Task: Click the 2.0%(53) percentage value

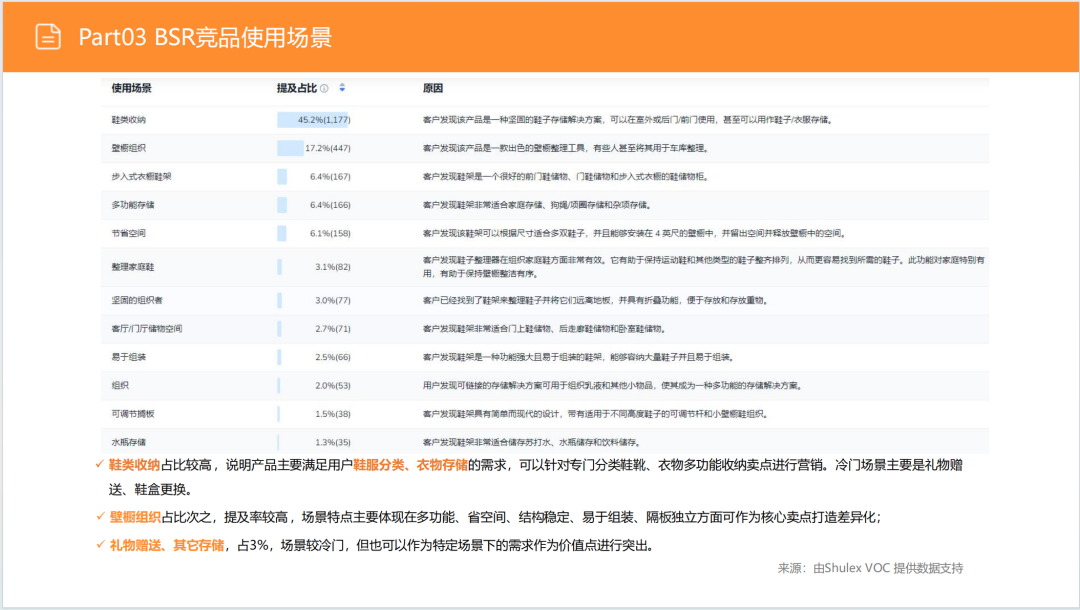Action: [333, 385]
